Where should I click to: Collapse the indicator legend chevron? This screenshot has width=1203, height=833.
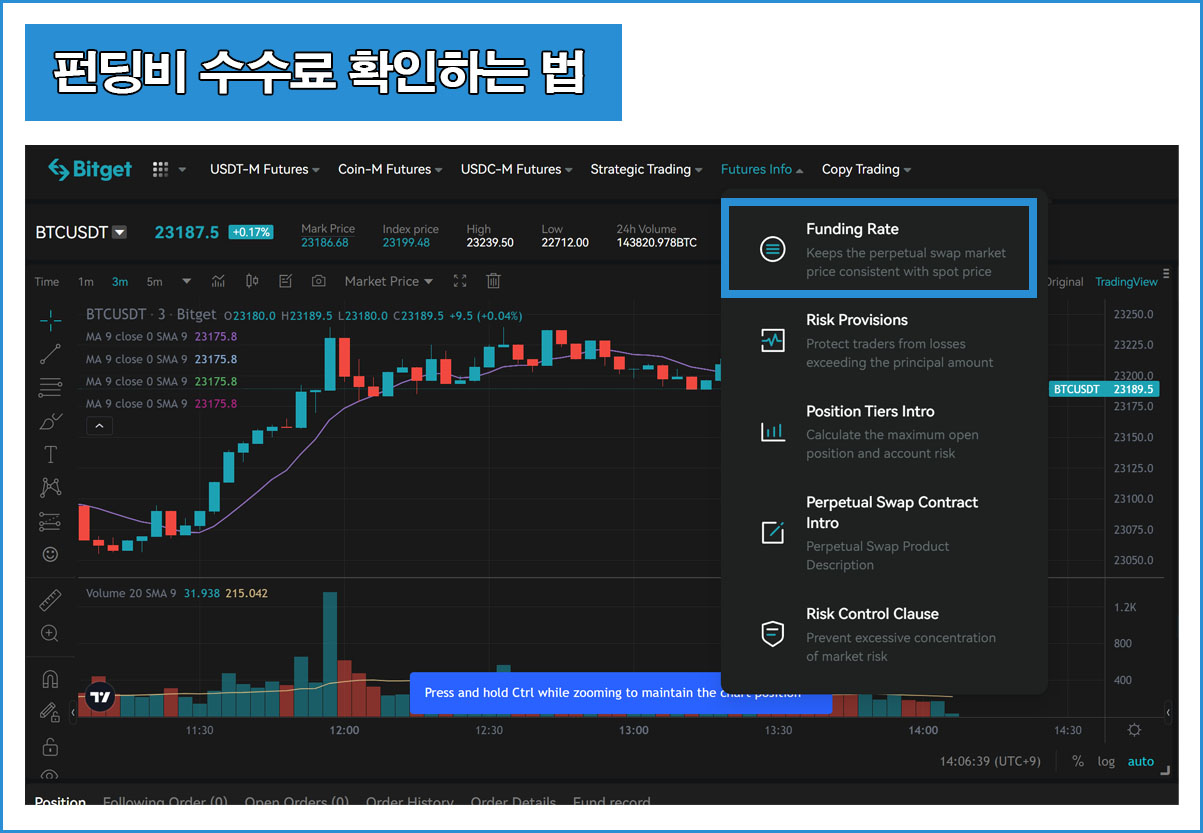[100, 426]
